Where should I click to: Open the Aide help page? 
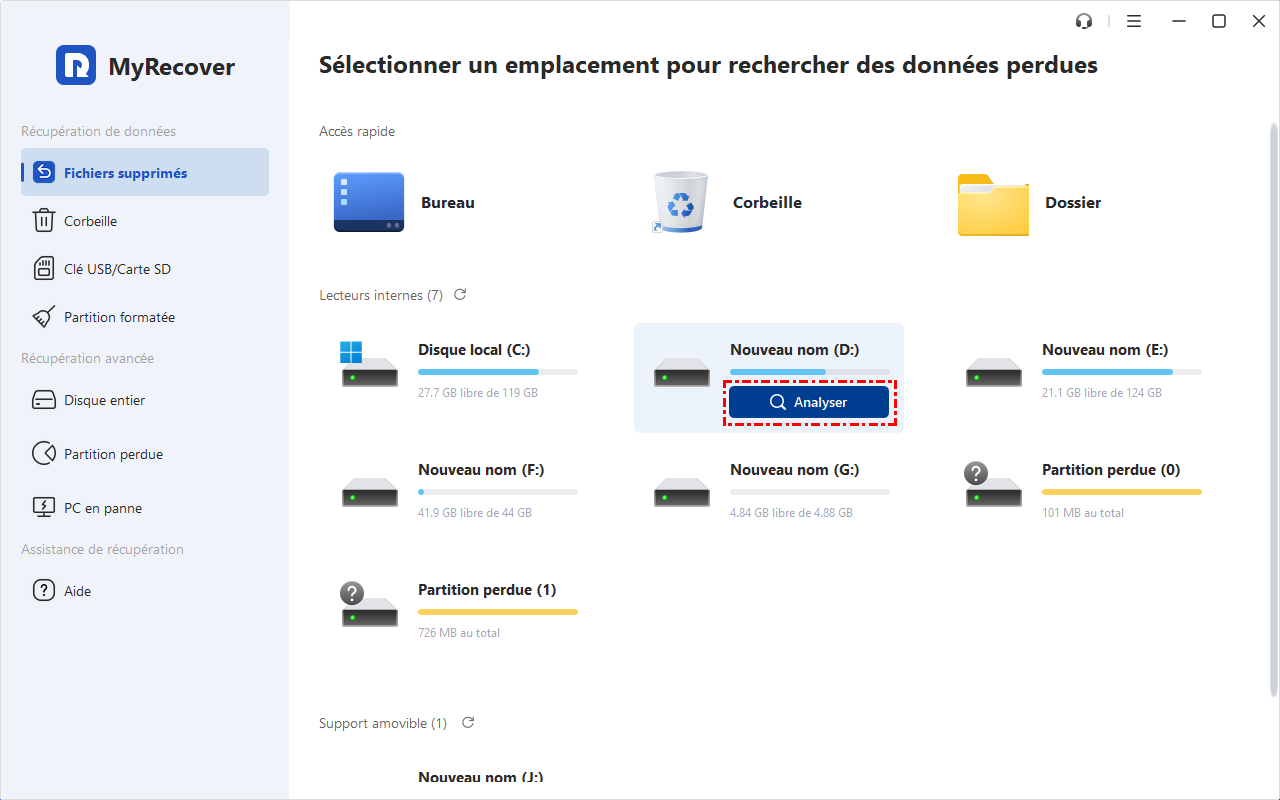coord(77,591)
